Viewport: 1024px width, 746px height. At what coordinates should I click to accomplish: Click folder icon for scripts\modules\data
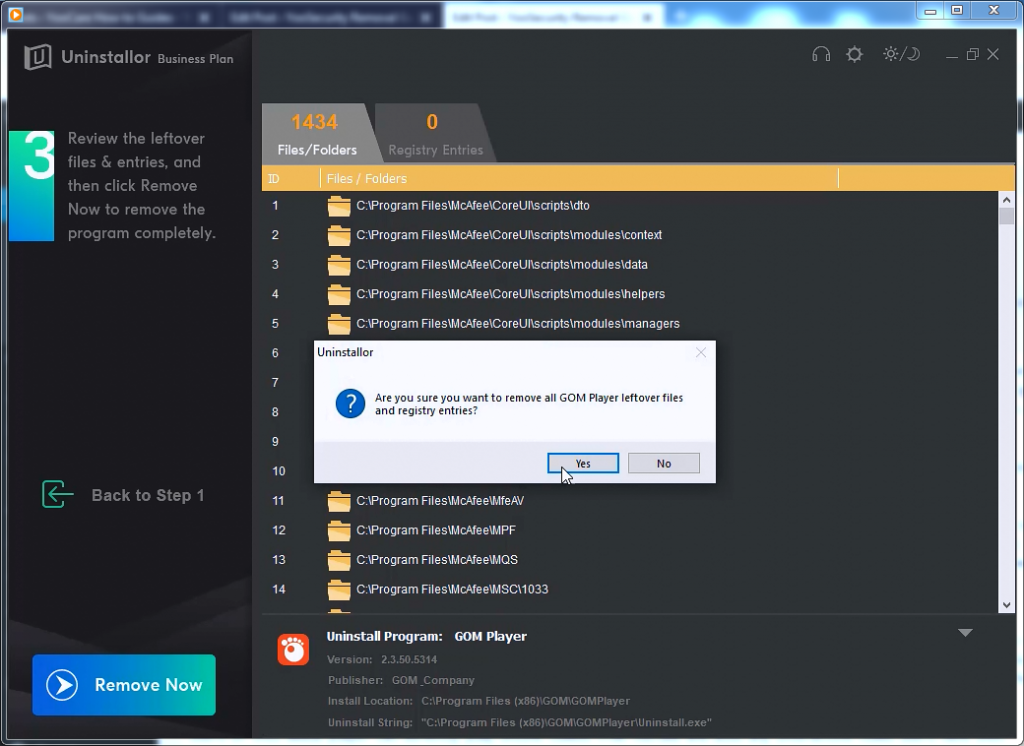coord(339,265)
